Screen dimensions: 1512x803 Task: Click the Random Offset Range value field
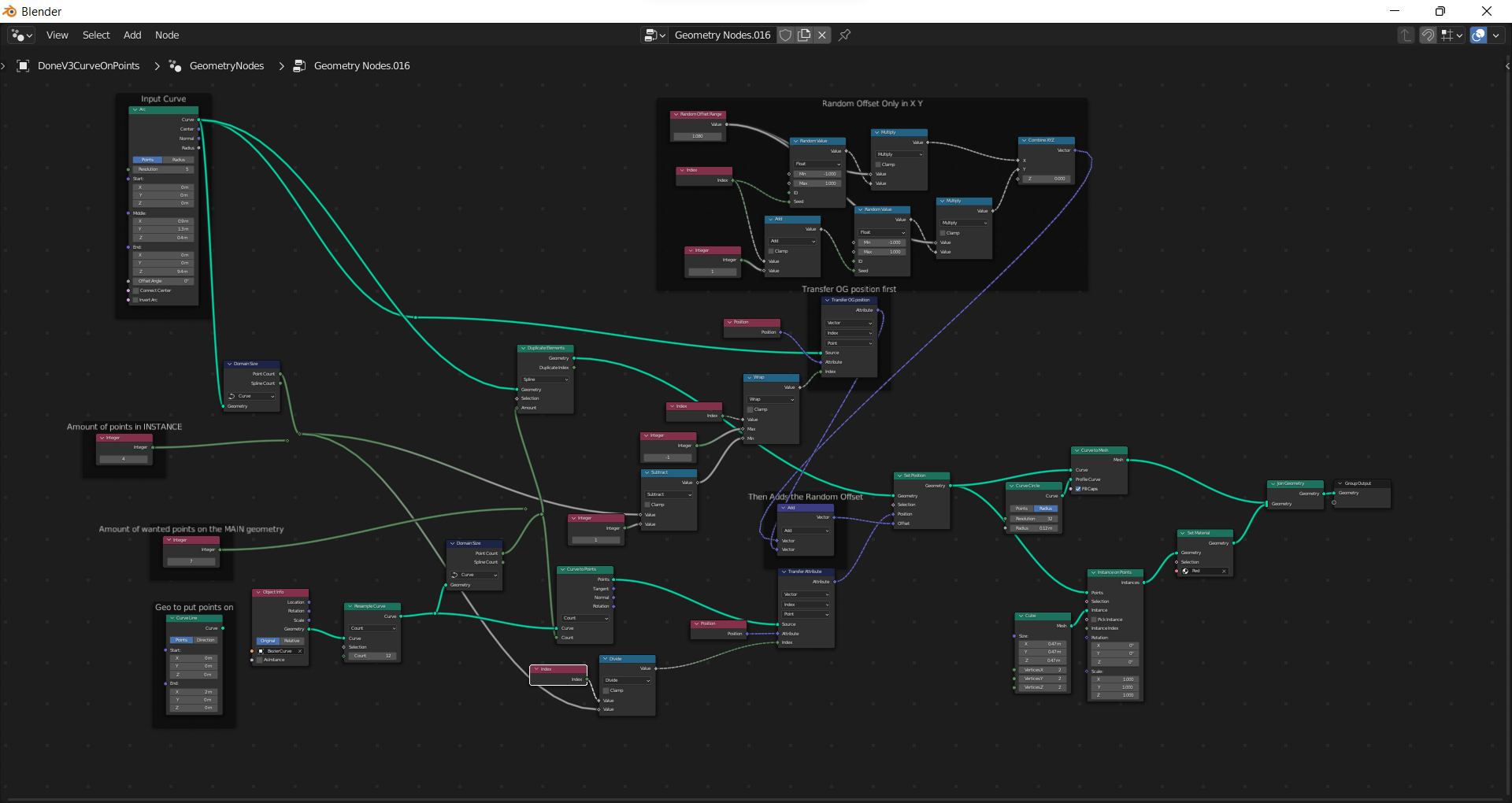coord(698,136)
